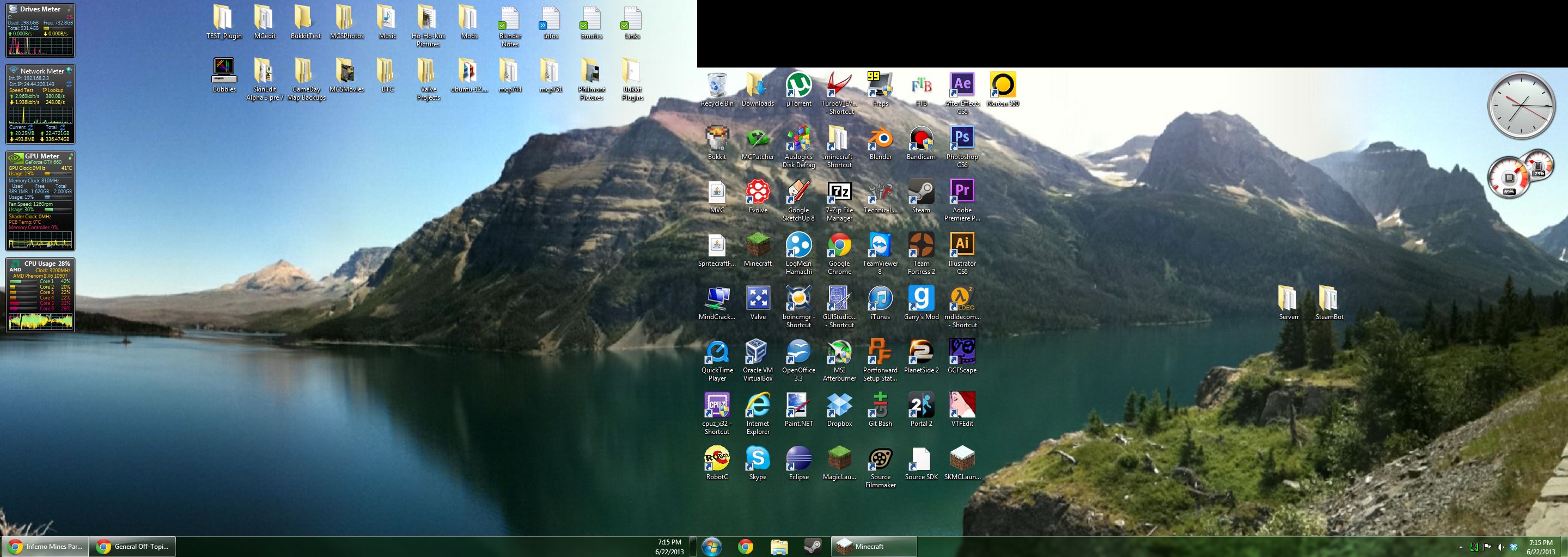Open the Bukkit Plugins folder
Screen dimensions: 1568x557
point(632,79)
